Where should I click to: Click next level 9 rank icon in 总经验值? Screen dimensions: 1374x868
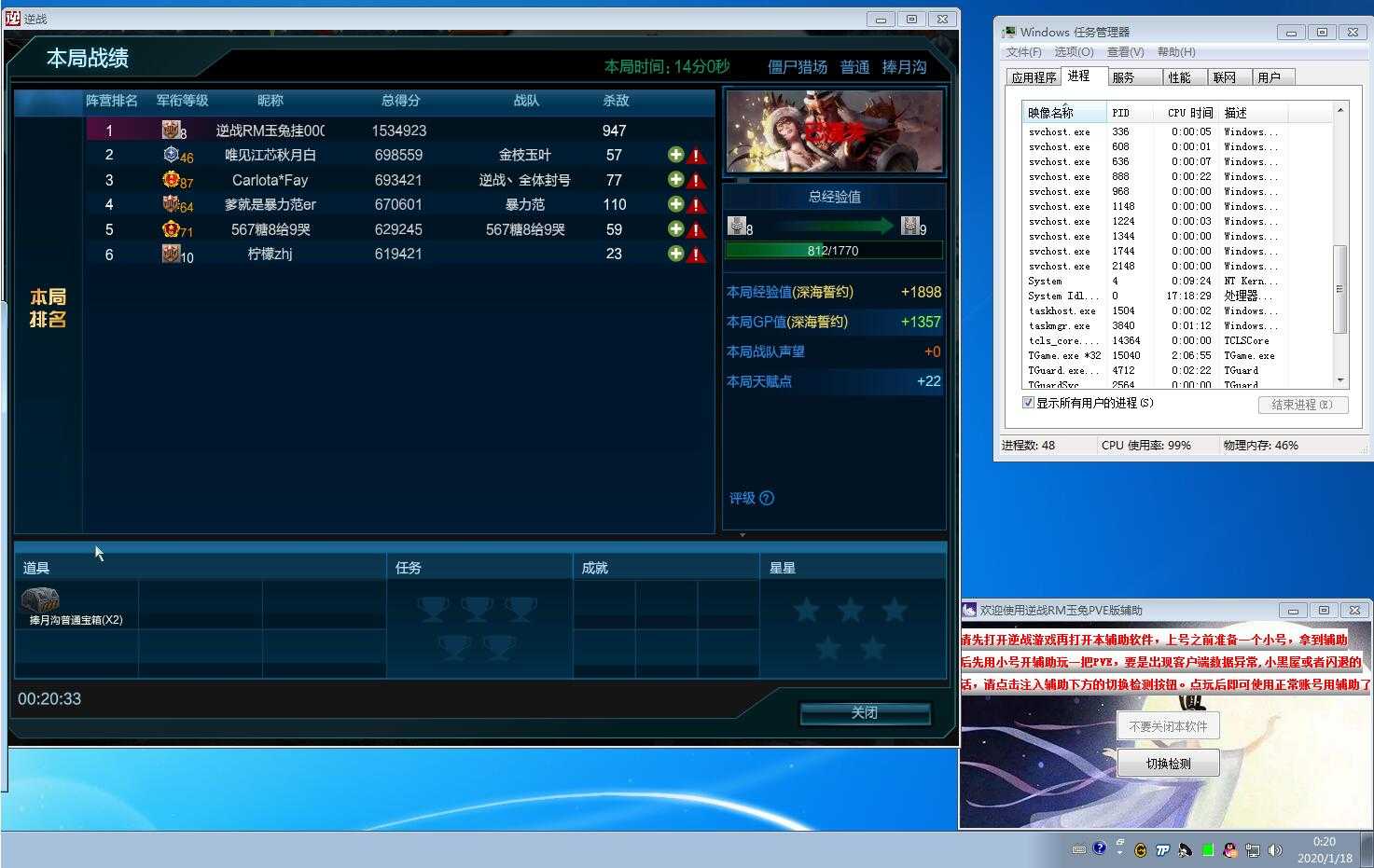coord(909,225)
